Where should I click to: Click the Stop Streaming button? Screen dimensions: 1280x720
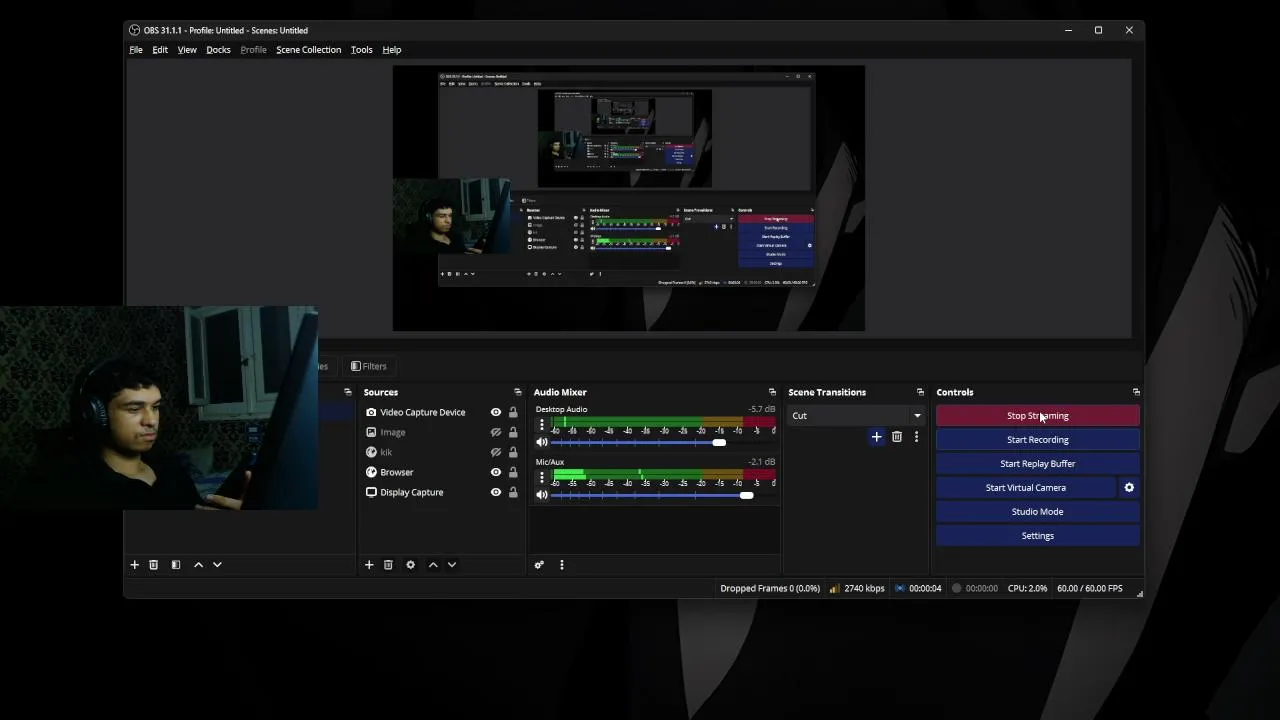click(1038, 416)
